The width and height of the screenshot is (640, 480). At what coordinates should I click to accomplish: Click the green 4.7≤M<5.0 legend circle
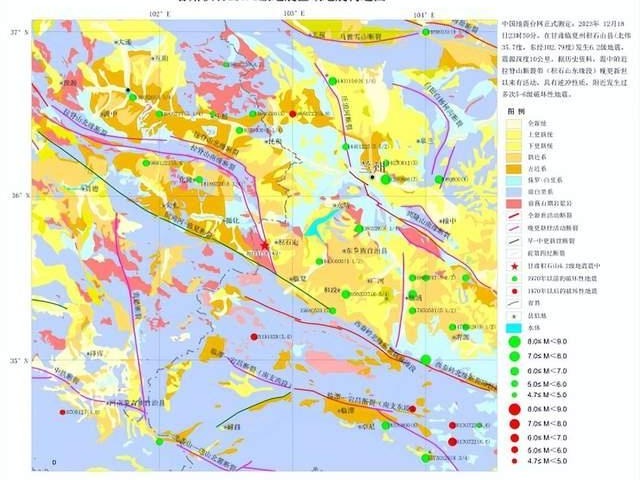pos(512,395)
